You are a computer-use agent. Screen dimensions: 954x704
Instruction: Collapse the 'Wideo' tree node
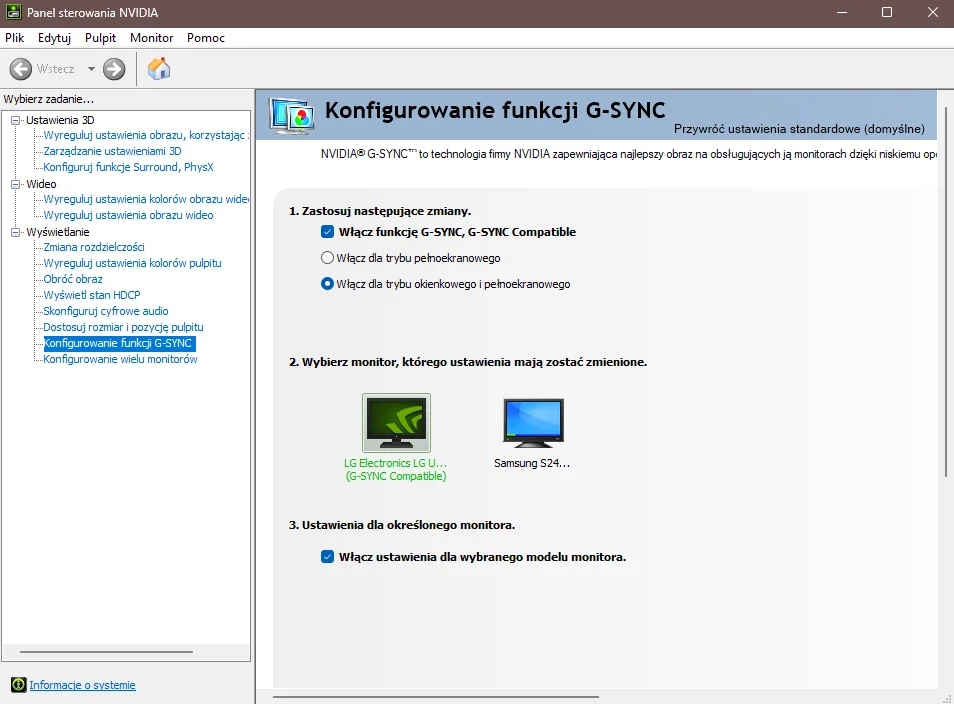point(16,184)
